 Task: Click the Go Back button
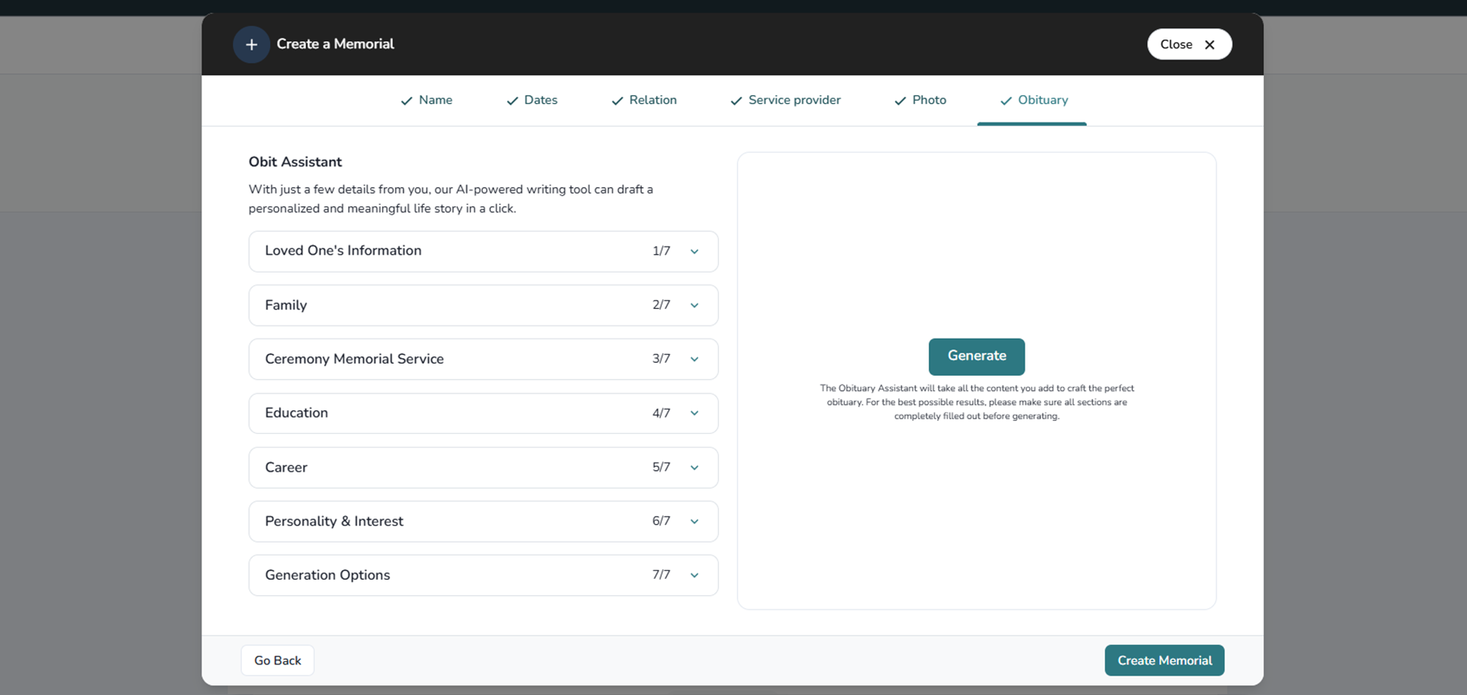coord(277,660)
